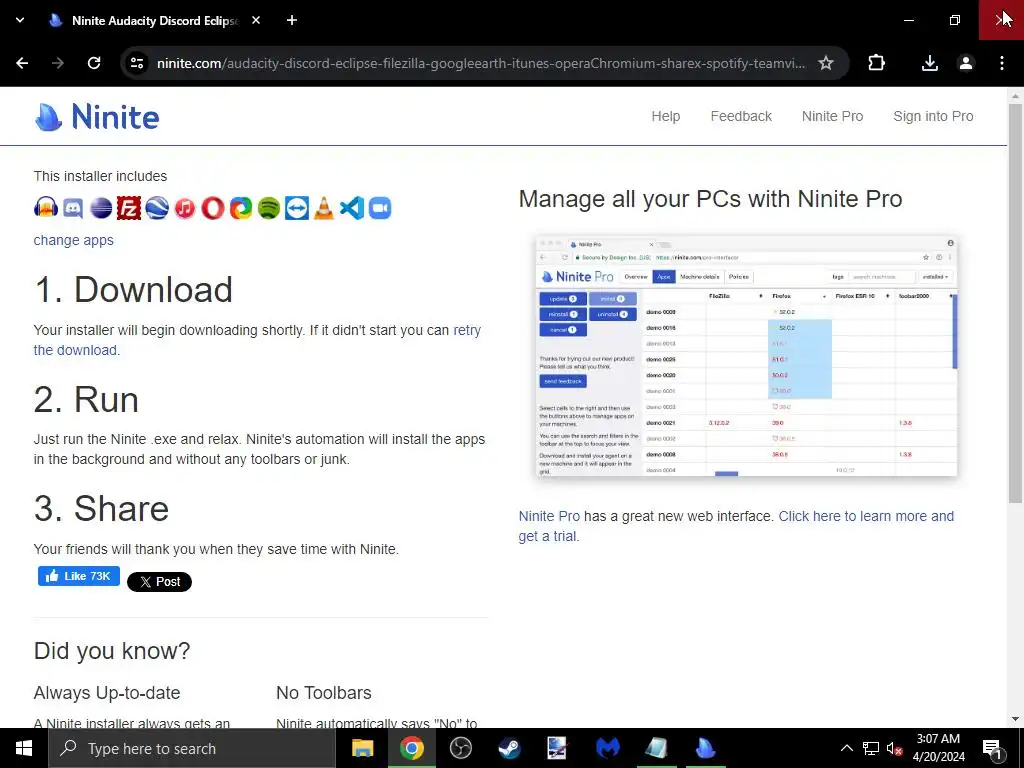
Task: Open the browser extensions puzzle icon
Action: click(x=876, y=63)
